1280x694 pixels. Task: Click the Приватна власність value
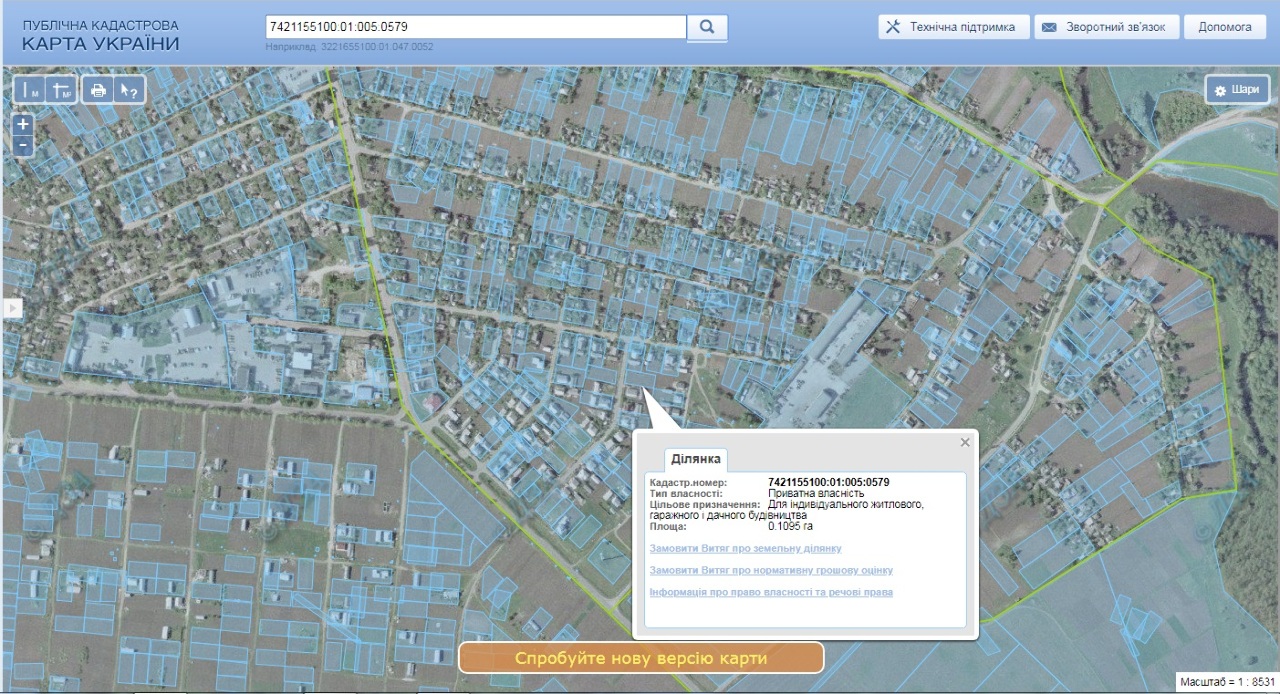[816, 494]
